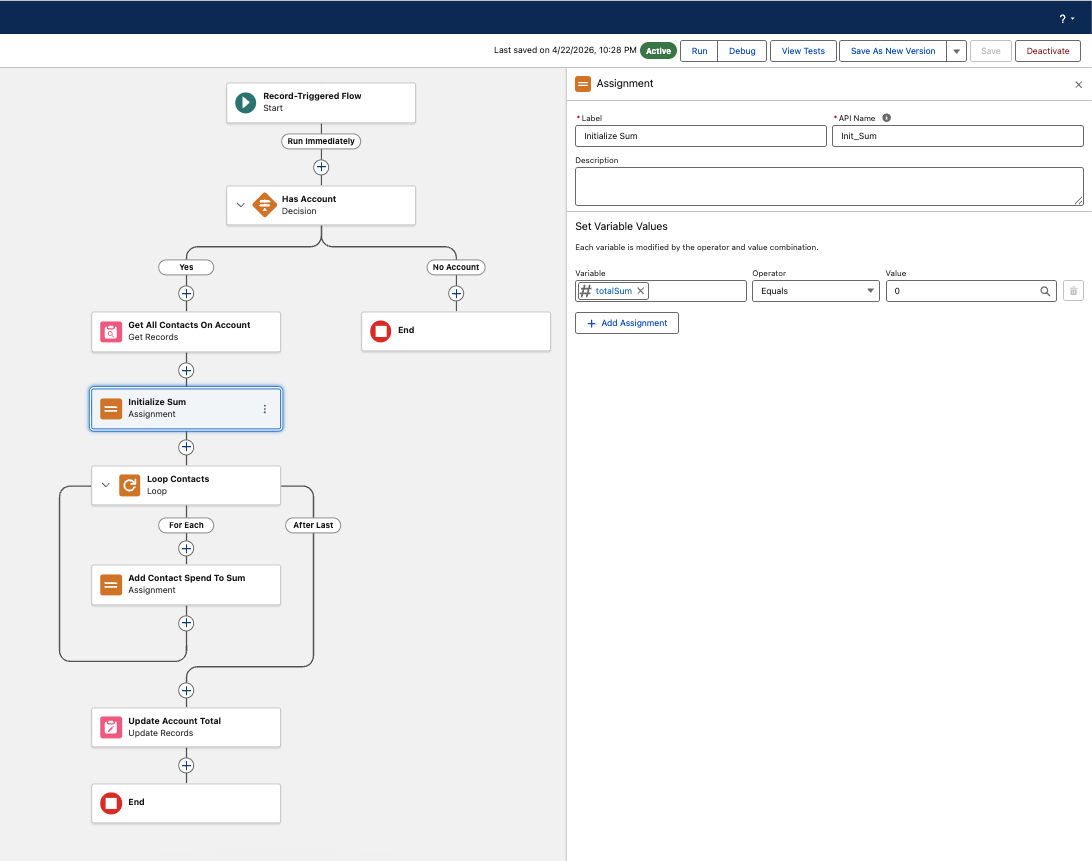This screenshot has height=861, width=1092.
Task: Select the Update Account Total node text
Action: click(174, 721)
